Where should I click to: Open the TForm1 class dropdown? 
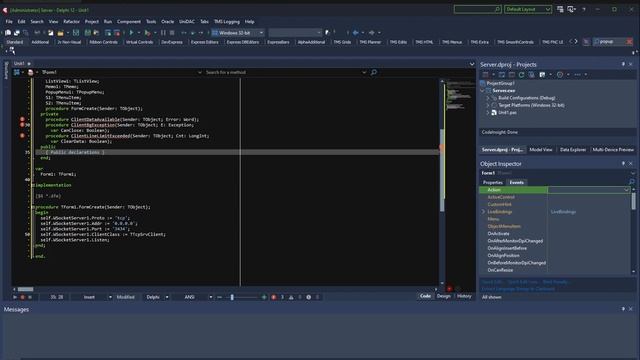click(x=200, y=72)
